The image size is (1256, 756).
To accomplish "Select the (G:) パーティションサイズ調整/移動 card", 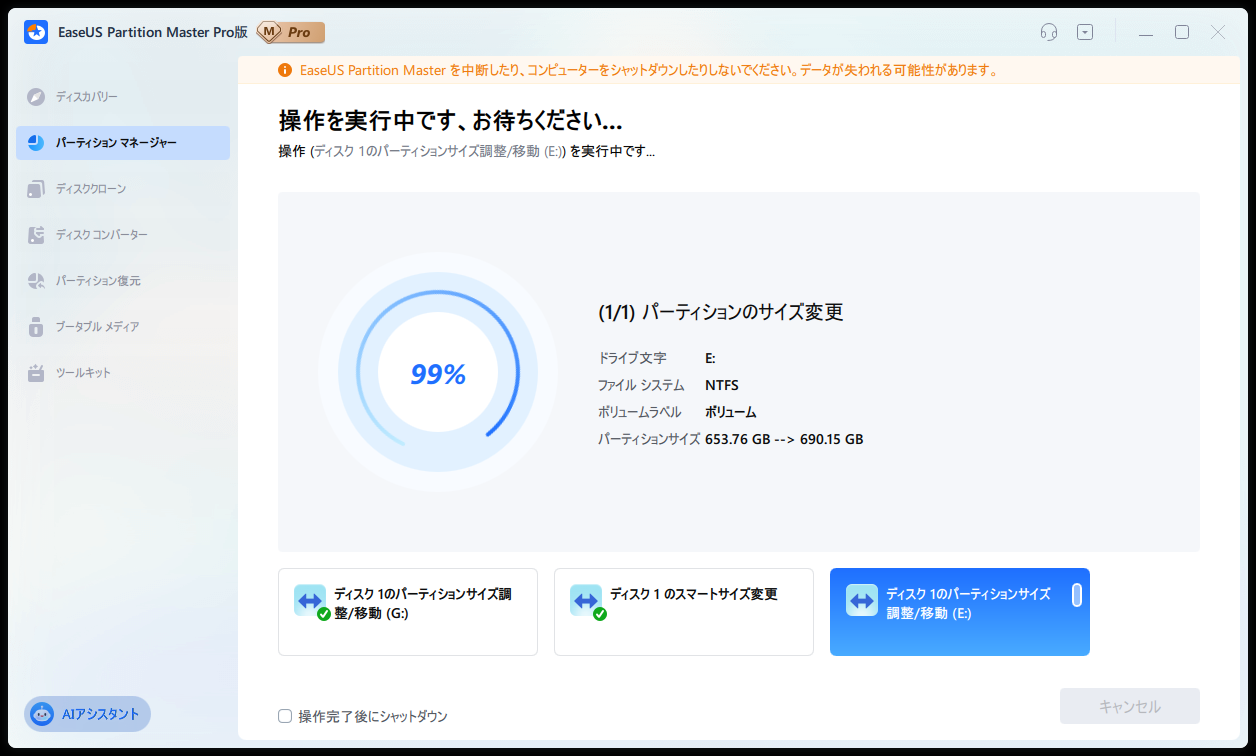I will 408,612.
